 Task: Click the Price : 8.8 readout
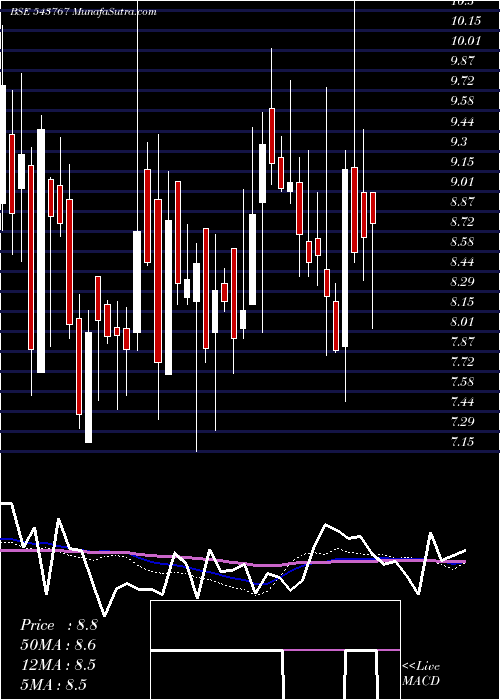(58, 625)
